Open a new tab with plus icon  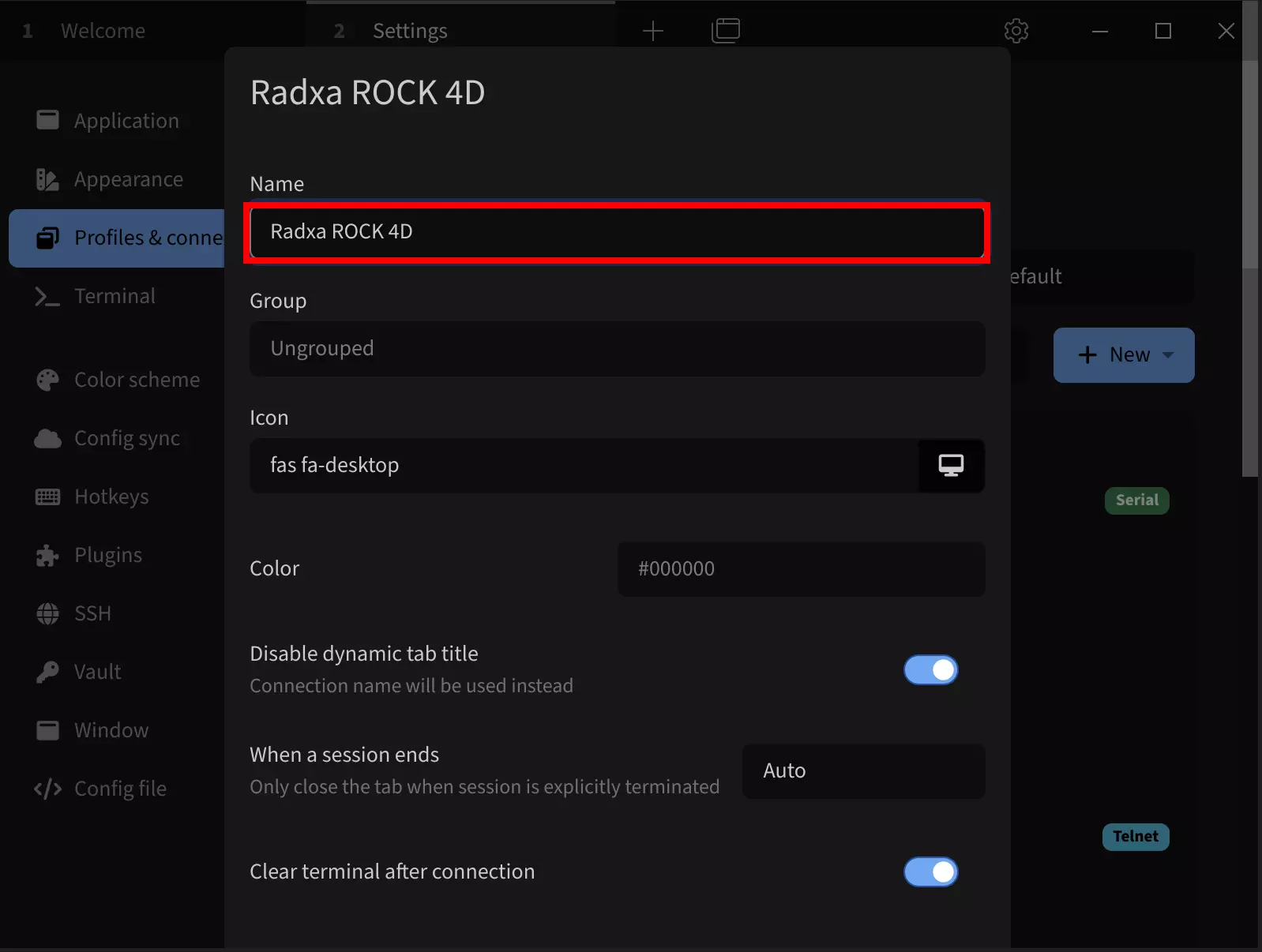point(652,31)
